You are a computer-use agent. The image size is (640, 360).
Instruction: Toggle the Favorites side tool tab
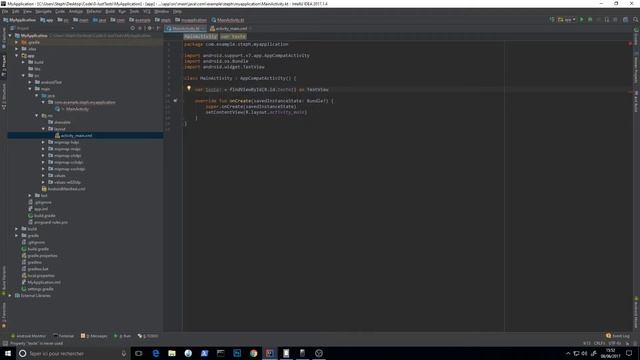(4, 315)
